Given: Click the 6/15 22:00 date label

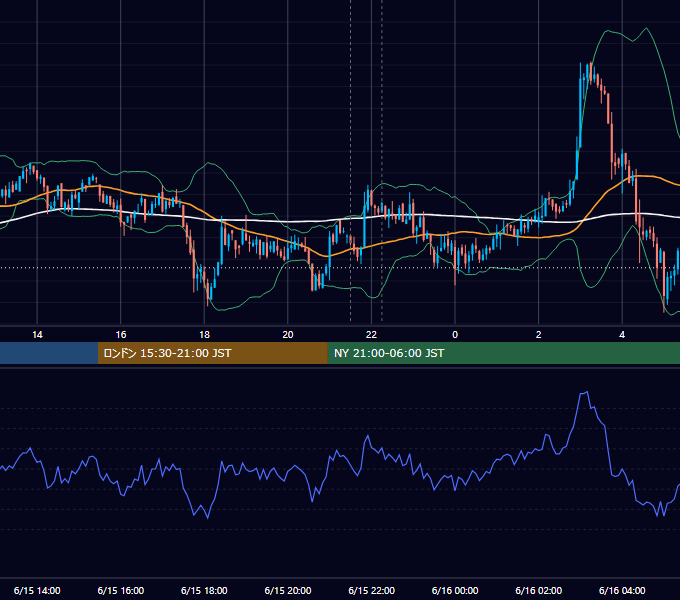Looking at the screenshot, I should tap(372, 590).
